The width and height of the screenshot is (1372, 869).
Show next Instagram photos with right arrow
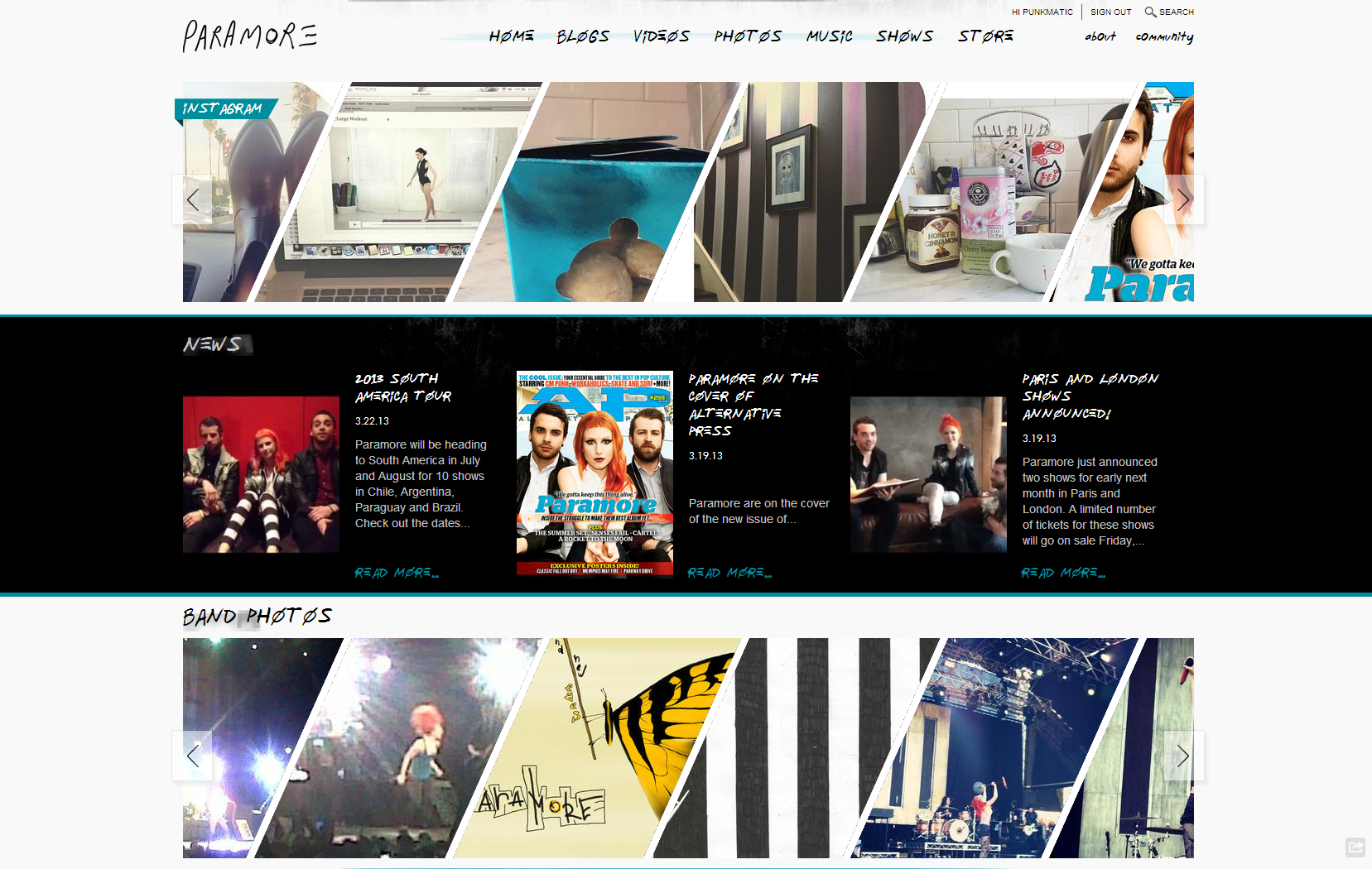1184,199
